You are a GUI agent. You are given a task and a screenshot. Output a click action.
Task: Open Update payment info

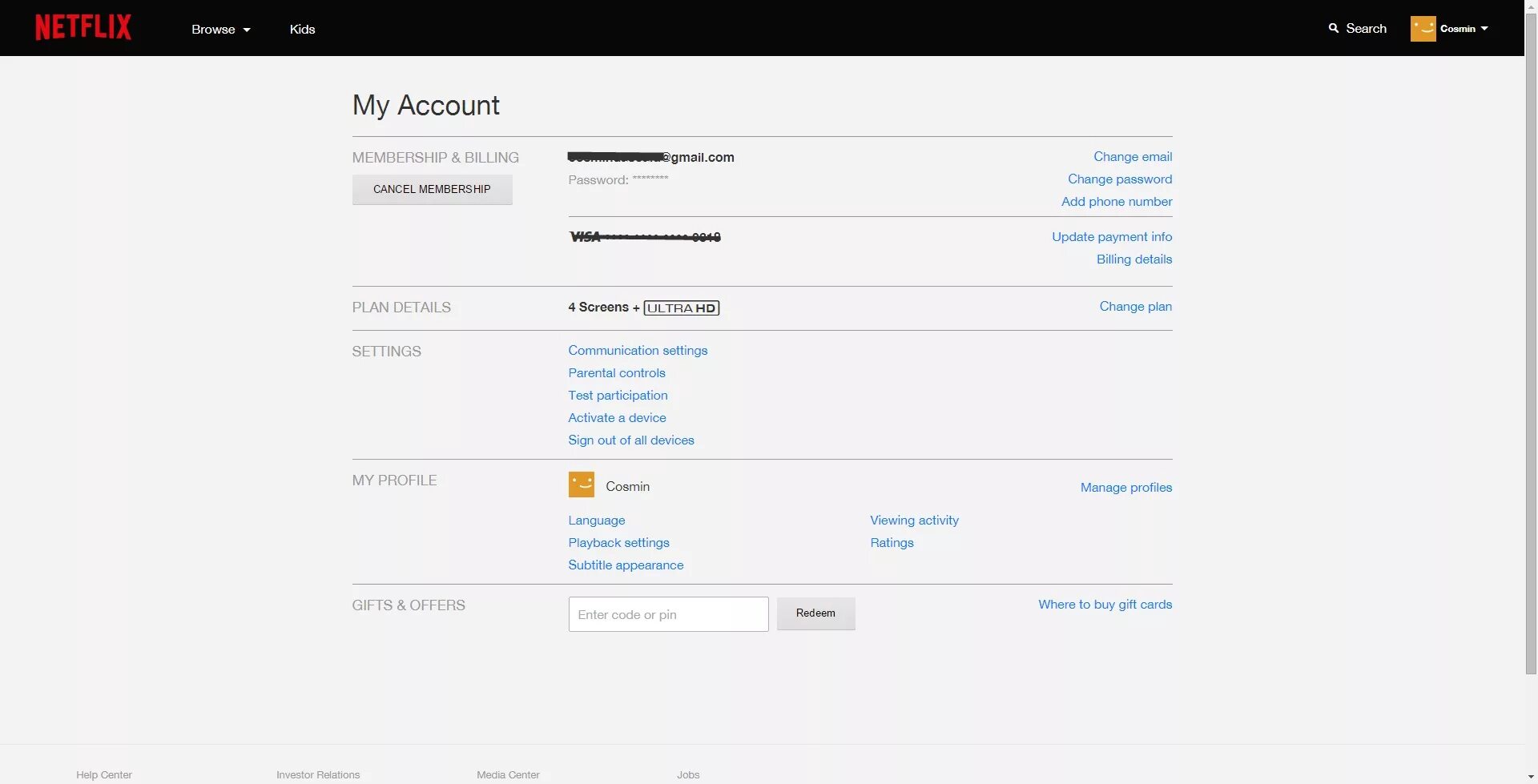[x=1112, y=236]
